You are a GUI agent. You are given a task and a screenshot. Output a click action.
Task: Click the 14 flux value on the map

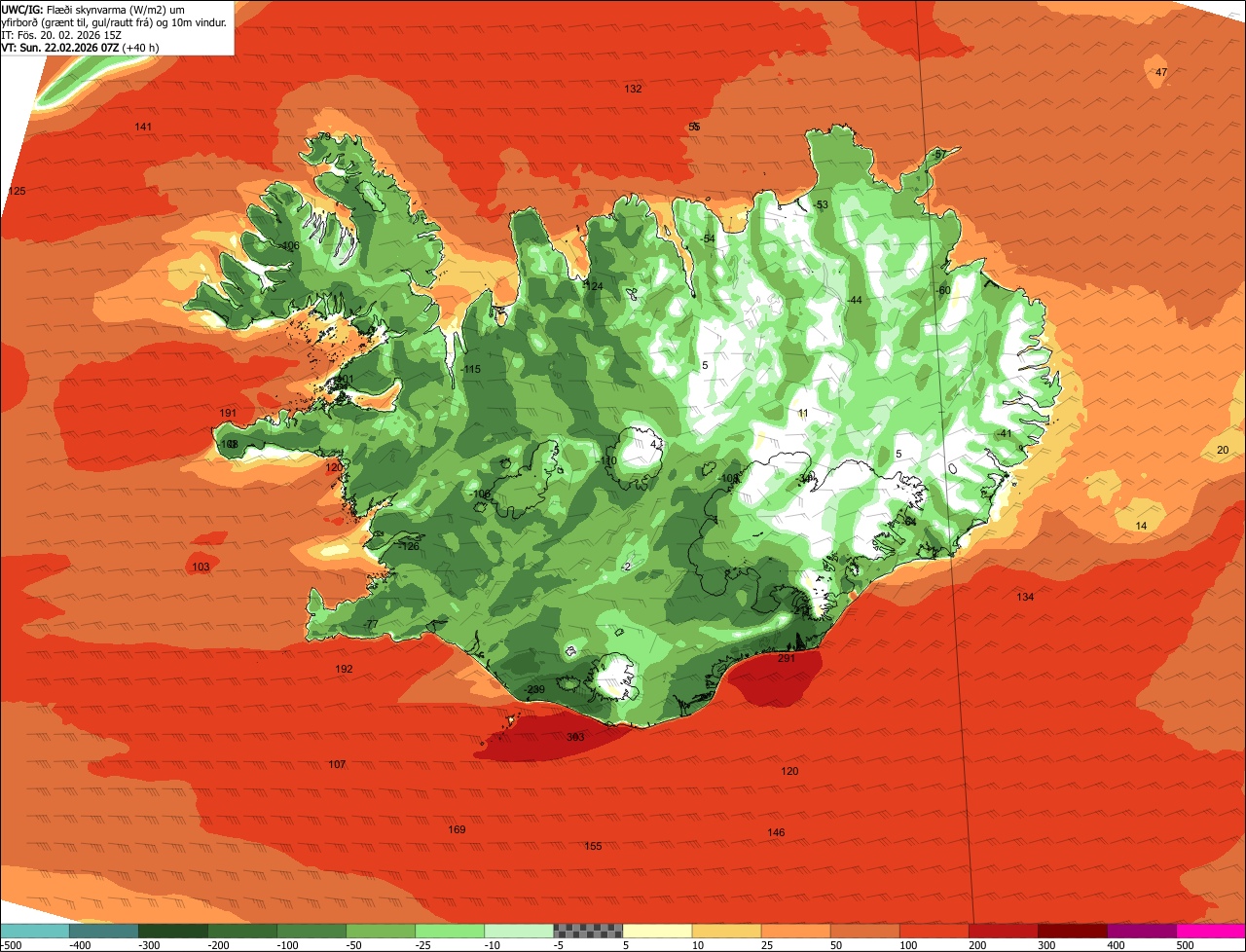pyautogui.click(x=1142, y=526)
